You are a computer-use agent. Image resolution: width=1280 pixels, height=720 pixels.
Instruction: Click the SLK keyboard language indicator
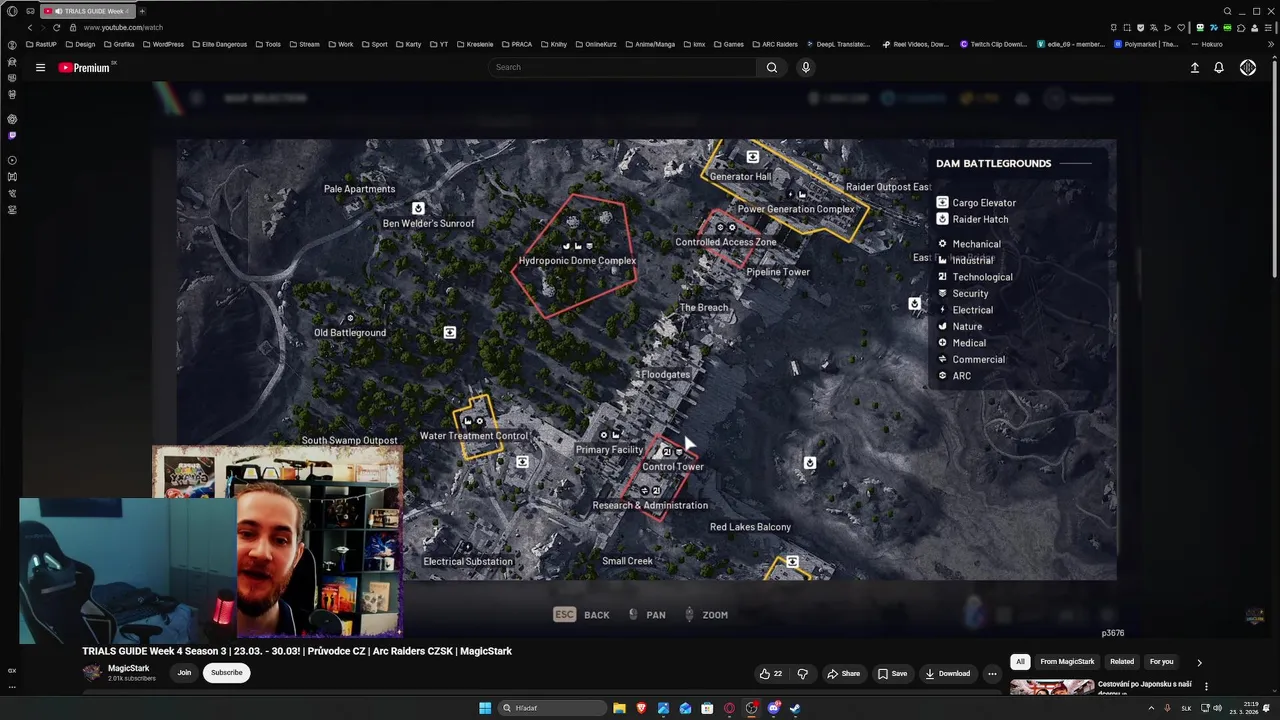click(1186, 708)
